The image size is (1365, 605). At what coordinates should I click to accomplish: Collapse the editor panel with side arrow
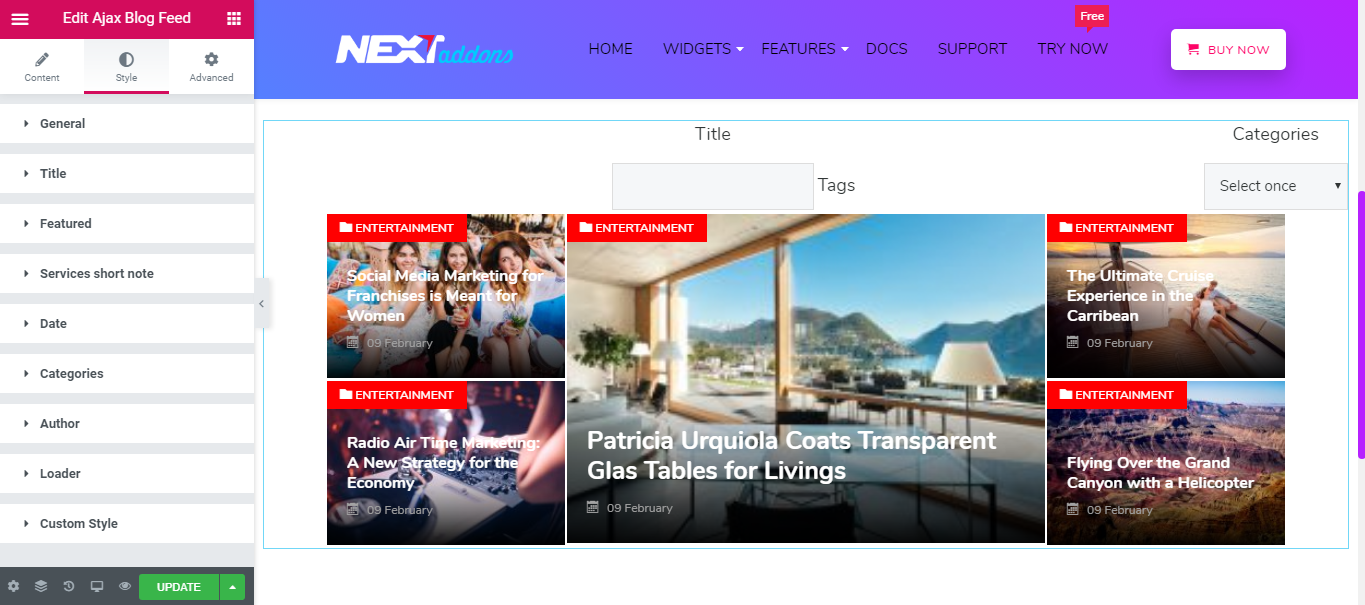261,303
